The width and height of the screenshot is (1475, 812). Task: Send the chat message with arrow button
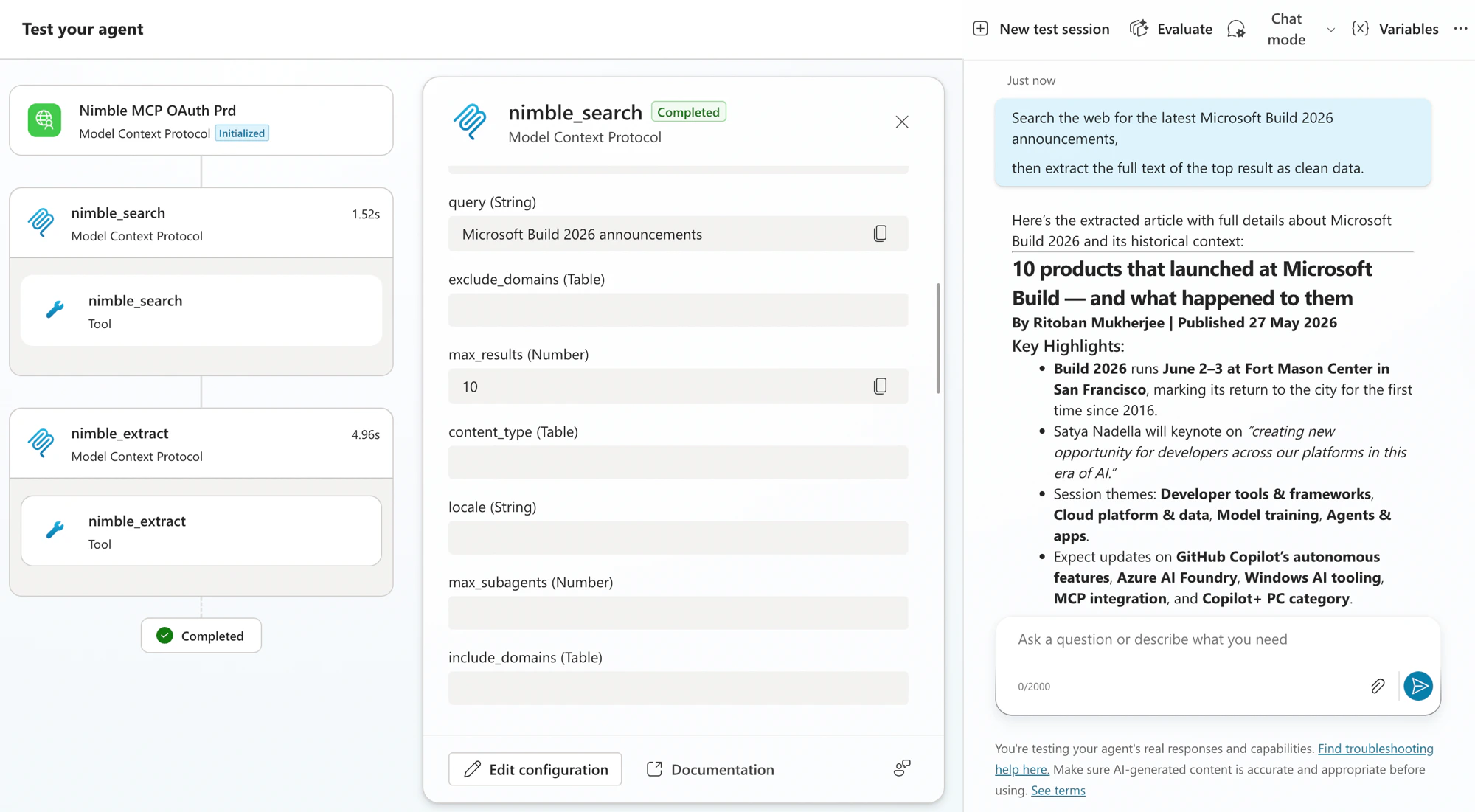[1417, 686]
